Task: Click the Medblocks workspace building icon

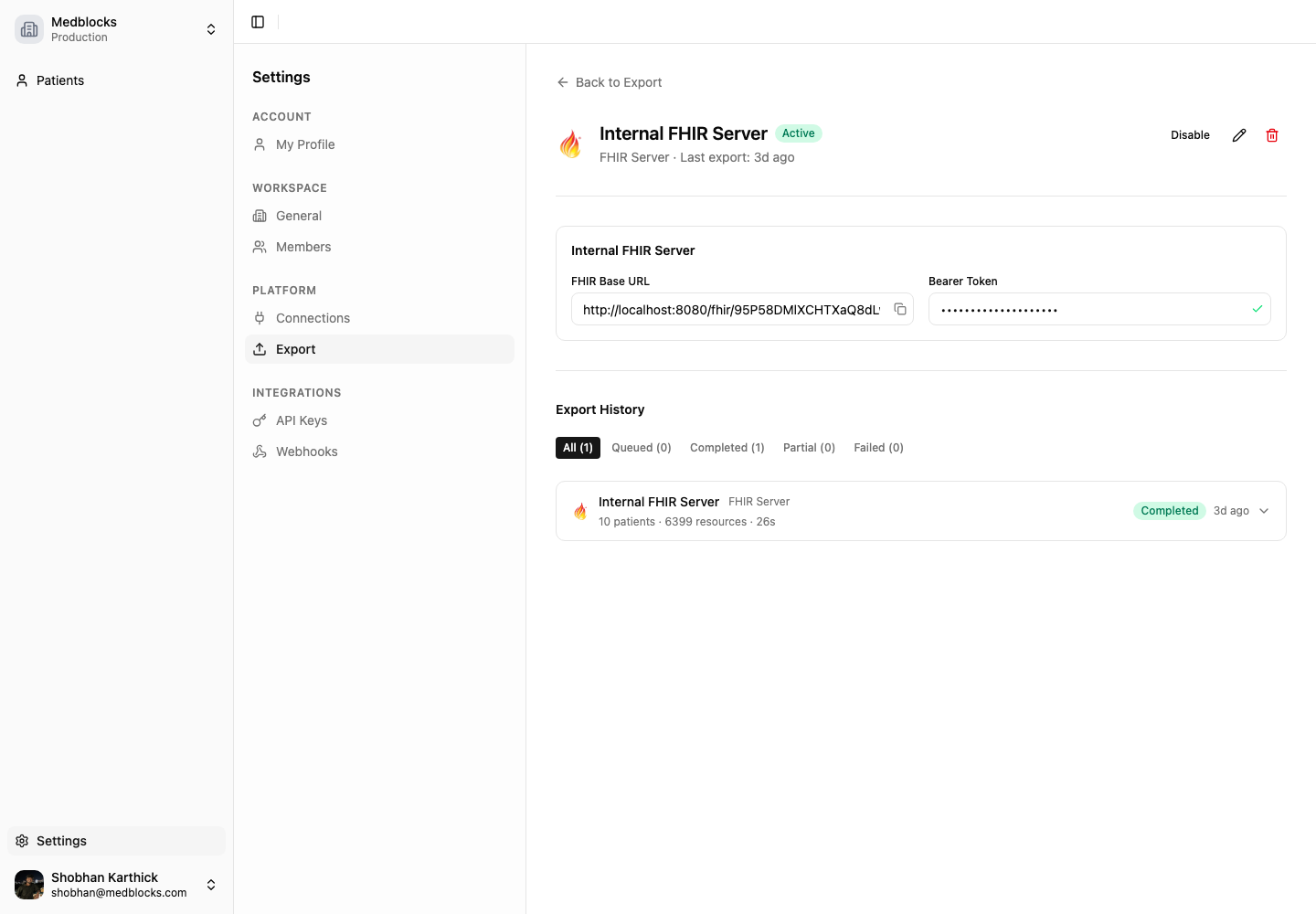Action: pyautogui.click(x=29, y=29)
